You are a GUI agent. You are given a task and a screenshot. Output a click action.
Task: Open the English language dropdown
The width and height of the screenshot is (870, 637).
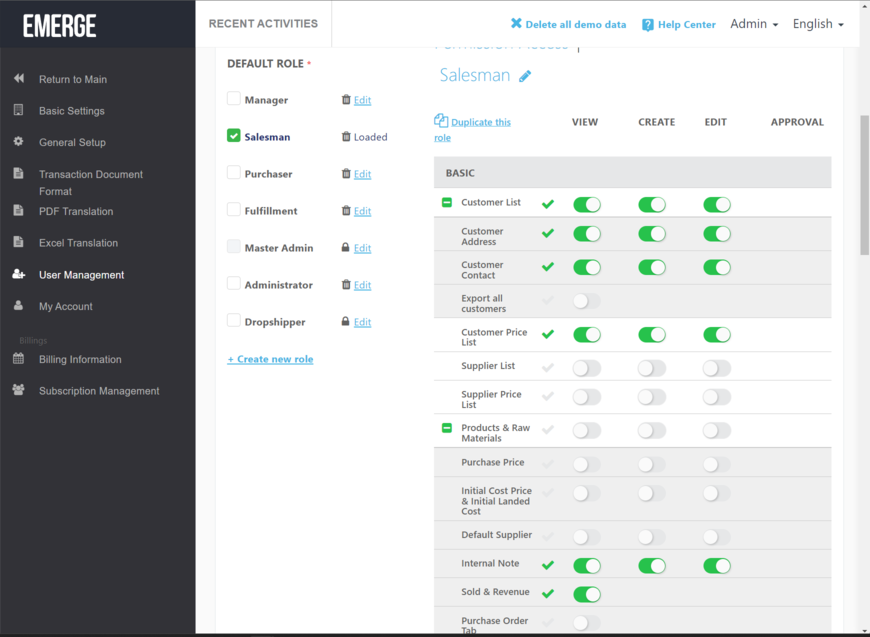(x=817, y=24)
